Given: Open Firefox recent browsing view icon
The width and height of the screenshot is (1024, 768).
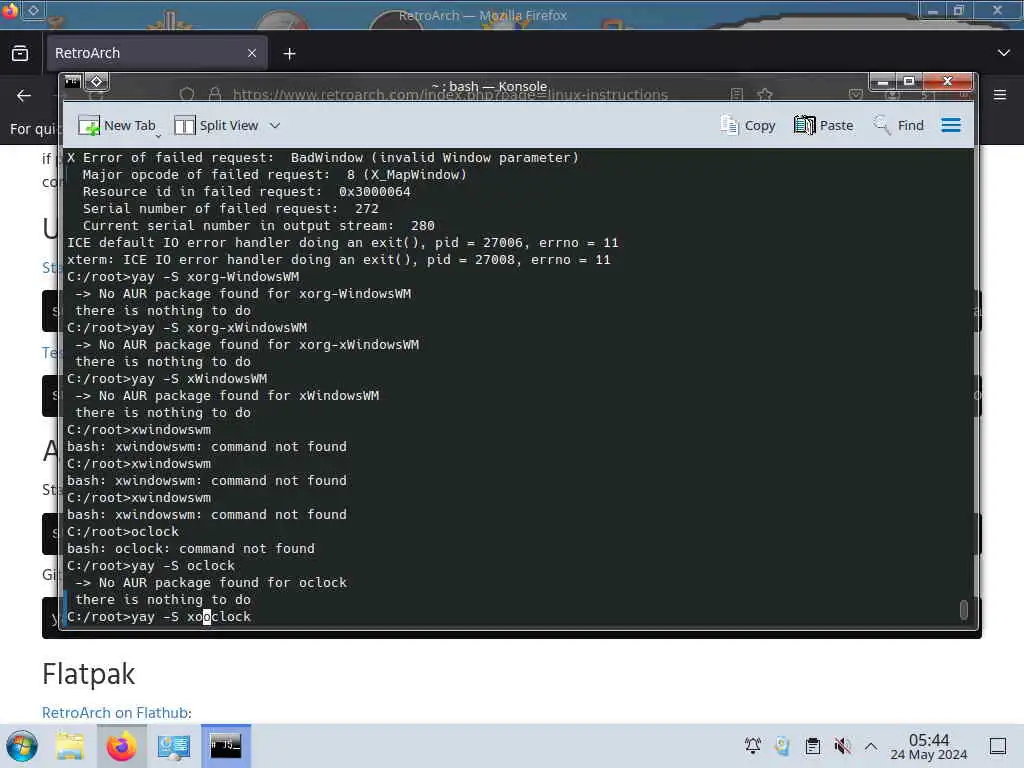Looking at the screenshot, I should pyautogui.click(x=20, y=54).
